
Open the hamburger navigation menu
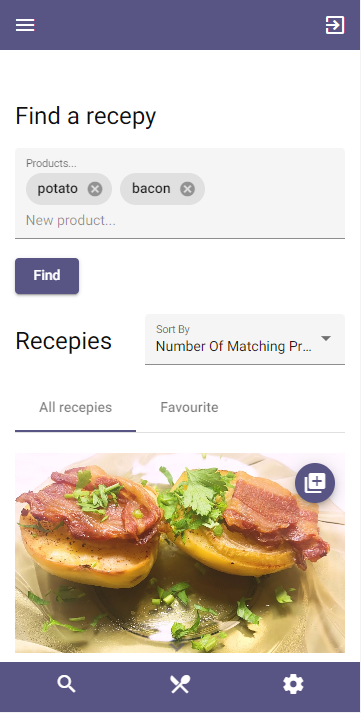25,25
